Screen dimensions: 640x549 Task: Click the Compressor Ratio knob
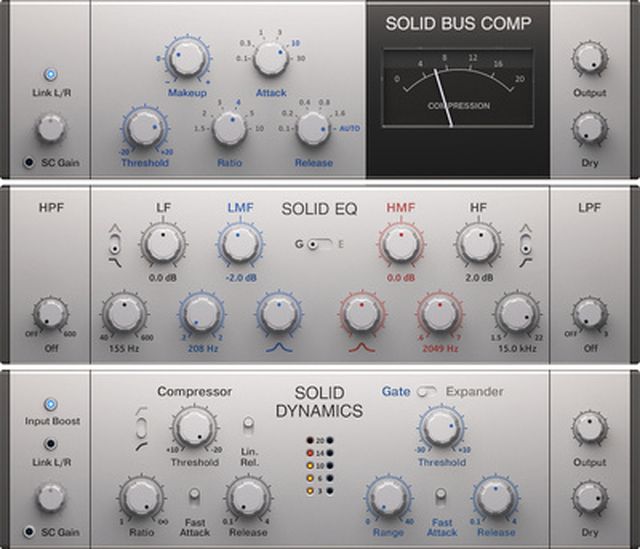click(x=141, y=499)
